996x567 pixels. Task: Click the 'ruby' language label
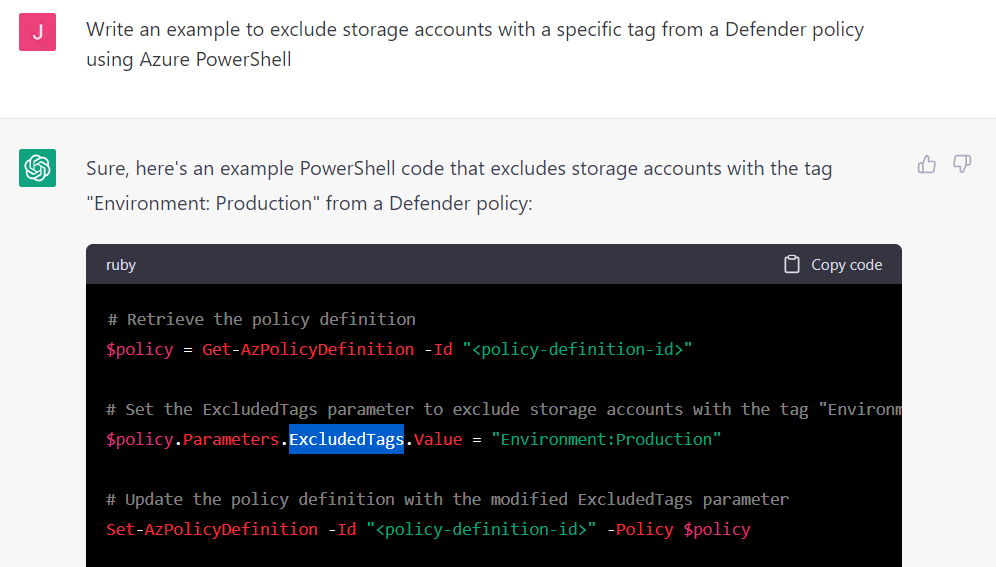[x=121, y=265]
